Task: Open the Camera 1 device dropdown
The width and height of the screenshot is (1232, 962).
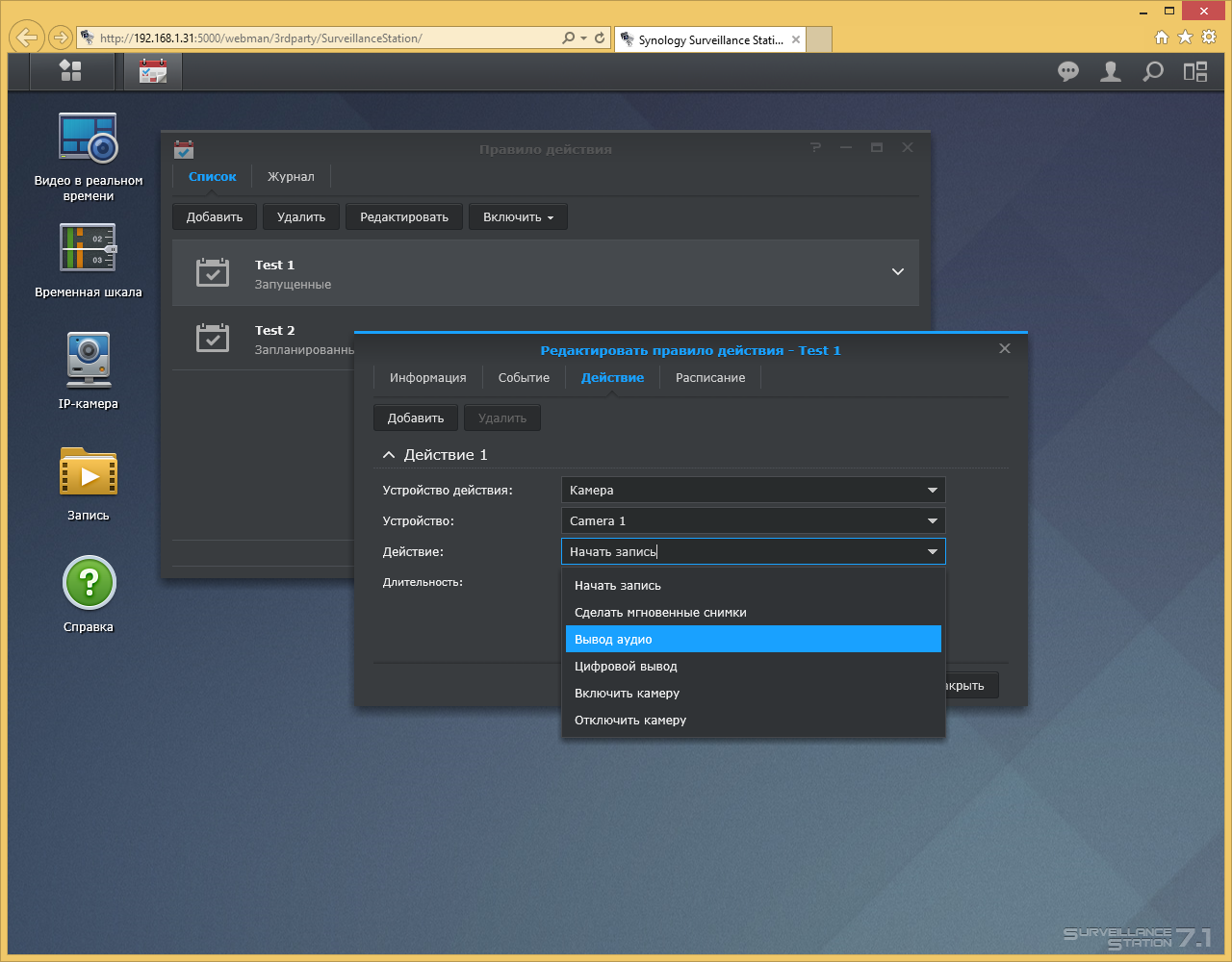Action: coord(753,520)
